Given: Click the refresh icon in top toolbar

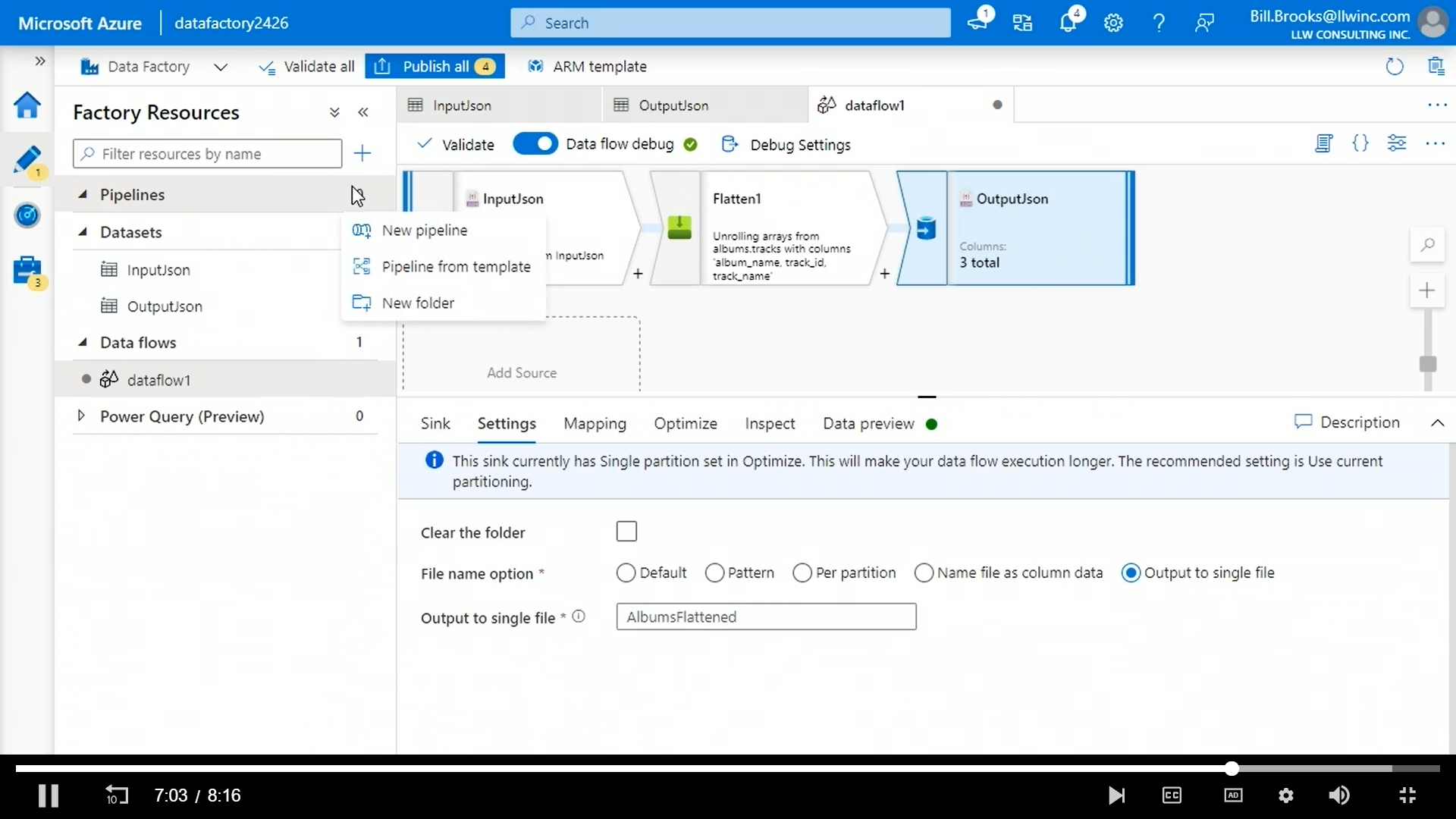Looking at the screenshot, I should pyautogui.click(x=1394, y=67).
